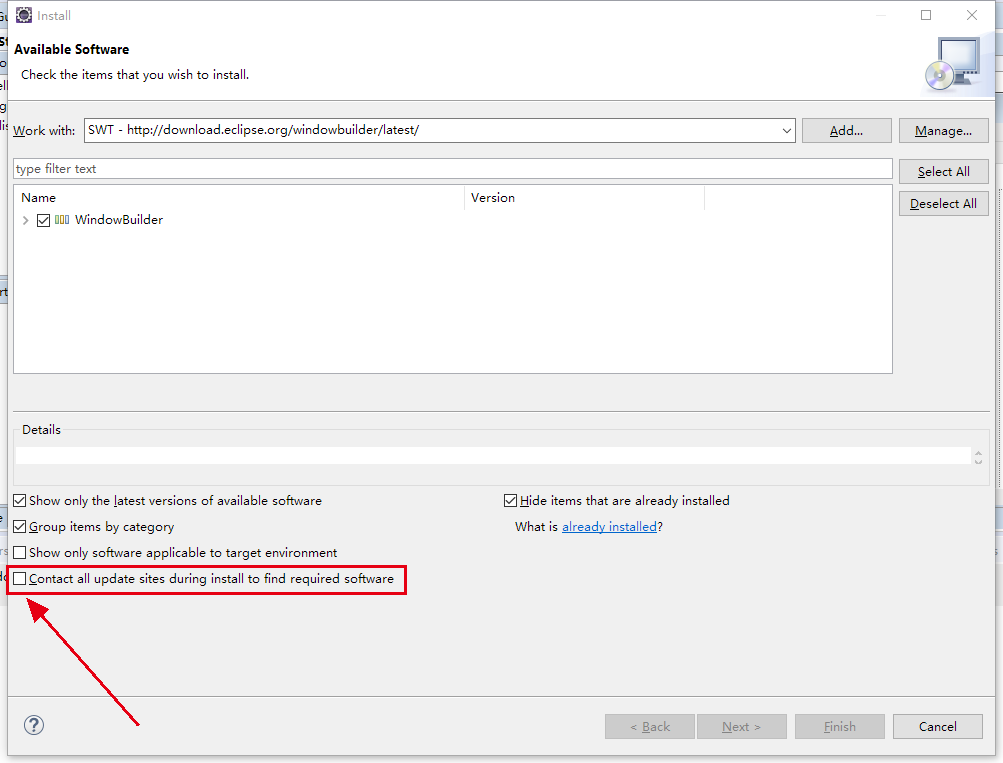Toggle Show only the latest versions checkbox
The image size is (1003, 763).
tap(20, 500)
